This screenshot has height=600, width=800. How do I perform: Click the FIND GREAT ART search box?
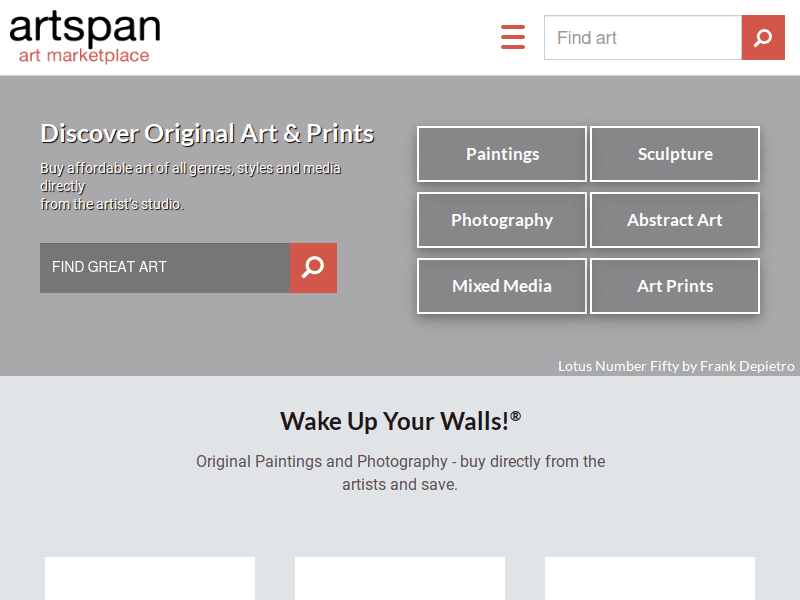coord(164,268)
